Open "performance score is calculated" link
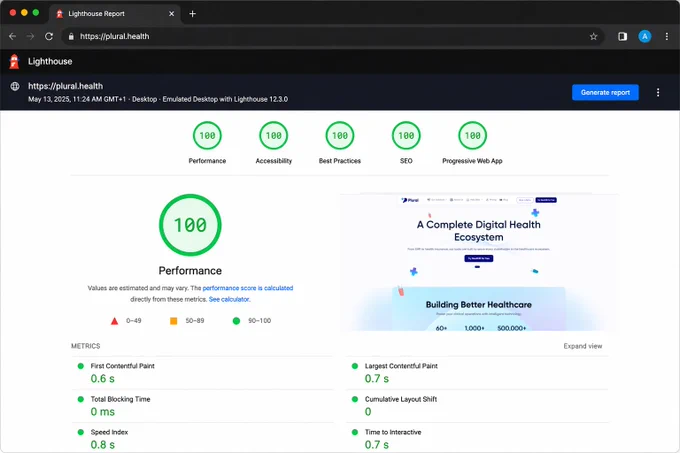Screen dimensions: 680x453 click(x=248, y=288)
